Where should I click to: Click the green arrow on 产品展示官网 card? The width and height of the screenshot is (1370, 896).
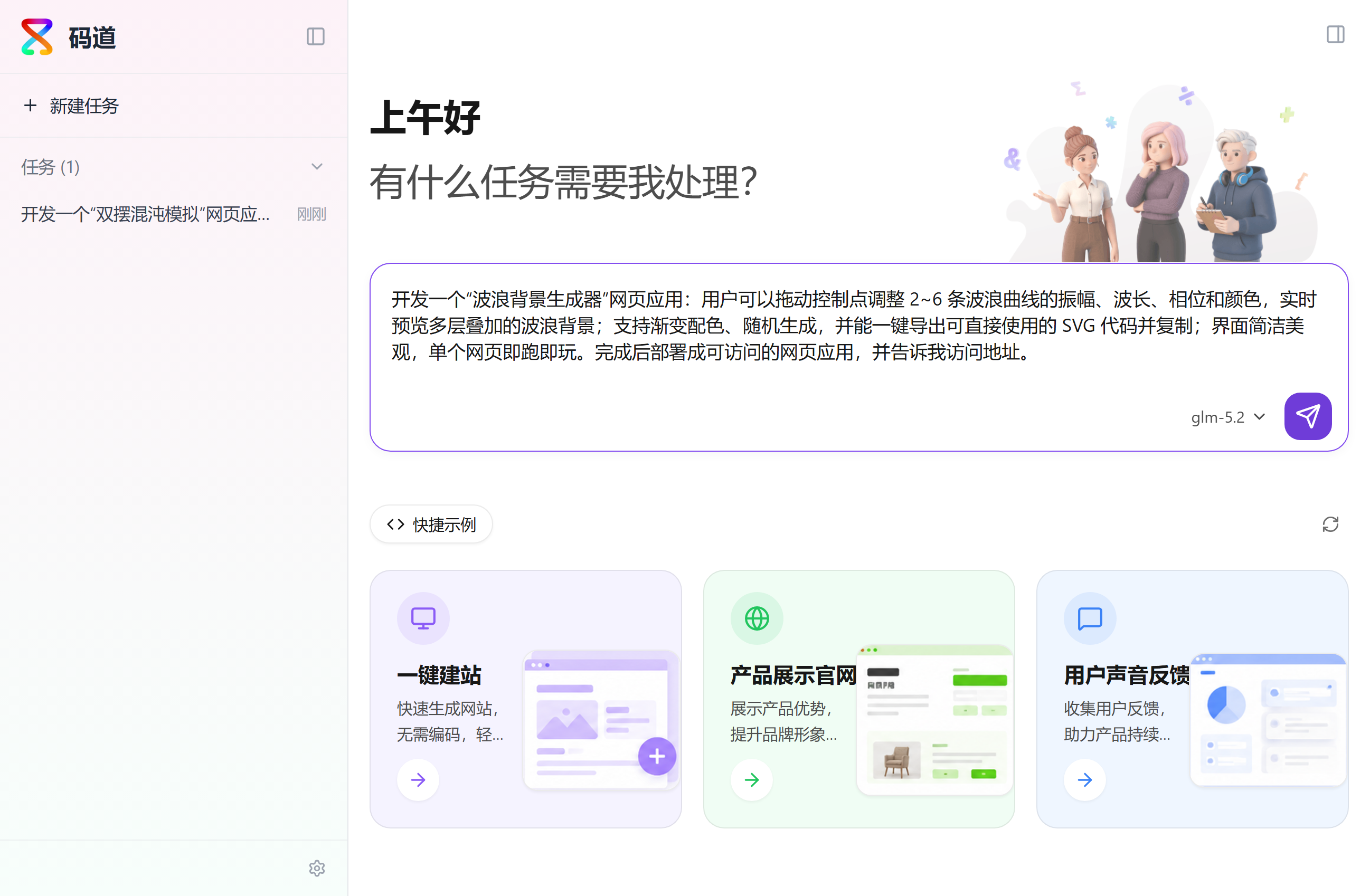(x=751, y=780)
